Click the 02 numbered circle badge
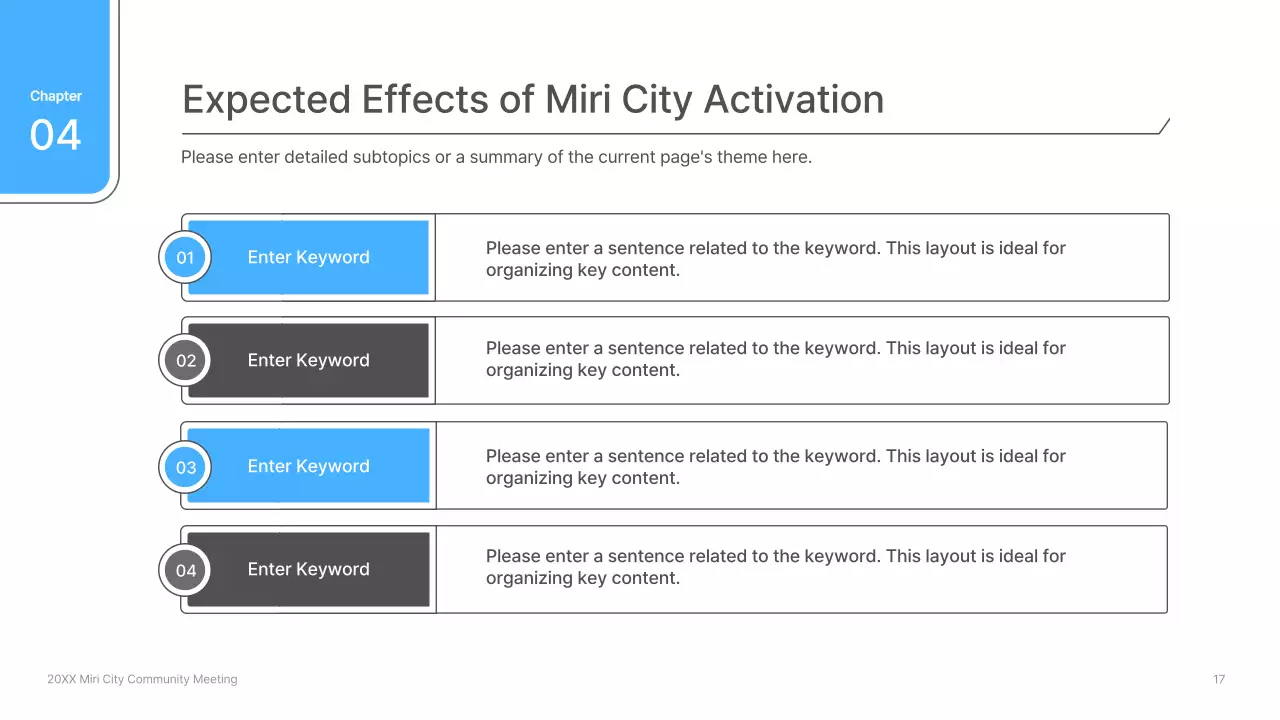Viewport: 1280px width, 720px height. 185,361
